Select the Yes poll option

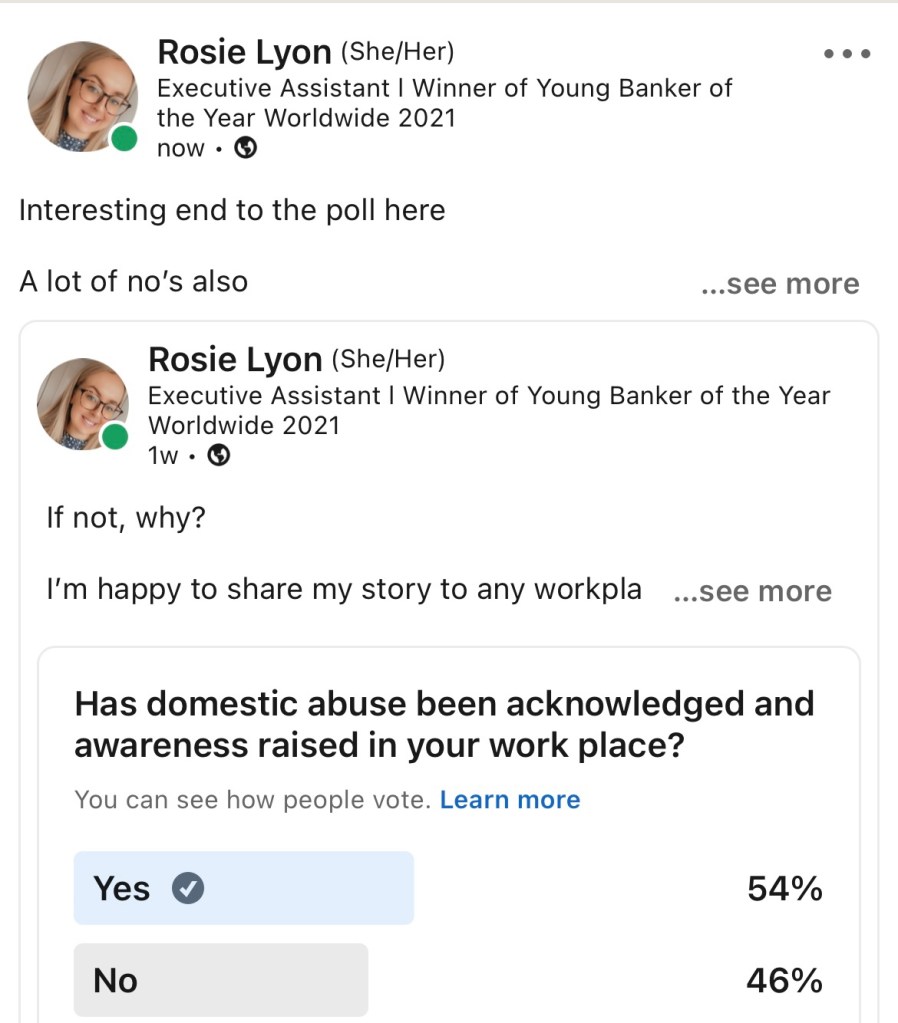243,888
